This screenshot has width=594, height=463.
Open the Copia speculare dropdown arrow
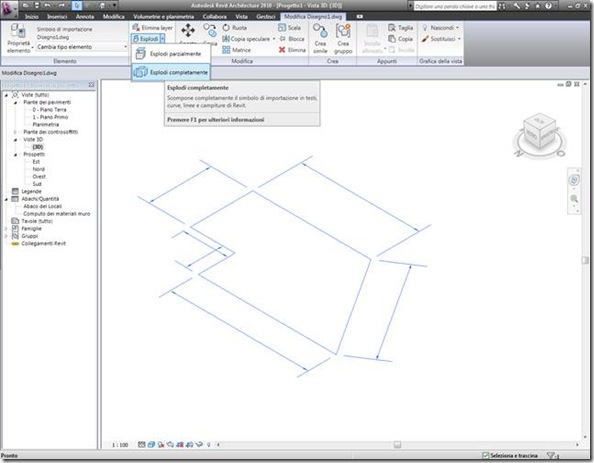pyautogui.click(x=274, y=39)
